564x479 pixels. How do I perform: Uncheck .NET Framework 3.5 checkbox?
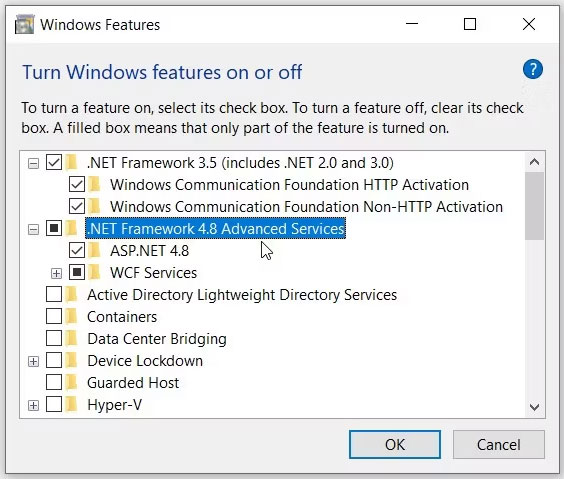54,163
